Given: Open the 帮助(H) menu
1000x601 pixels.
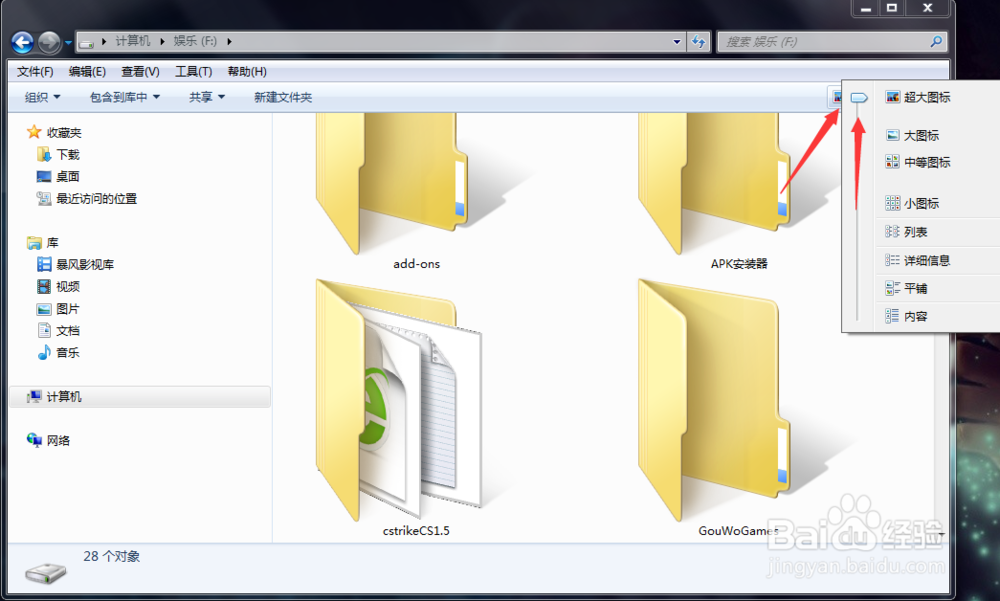Looking at the screenshot, I should coord(247,71).
